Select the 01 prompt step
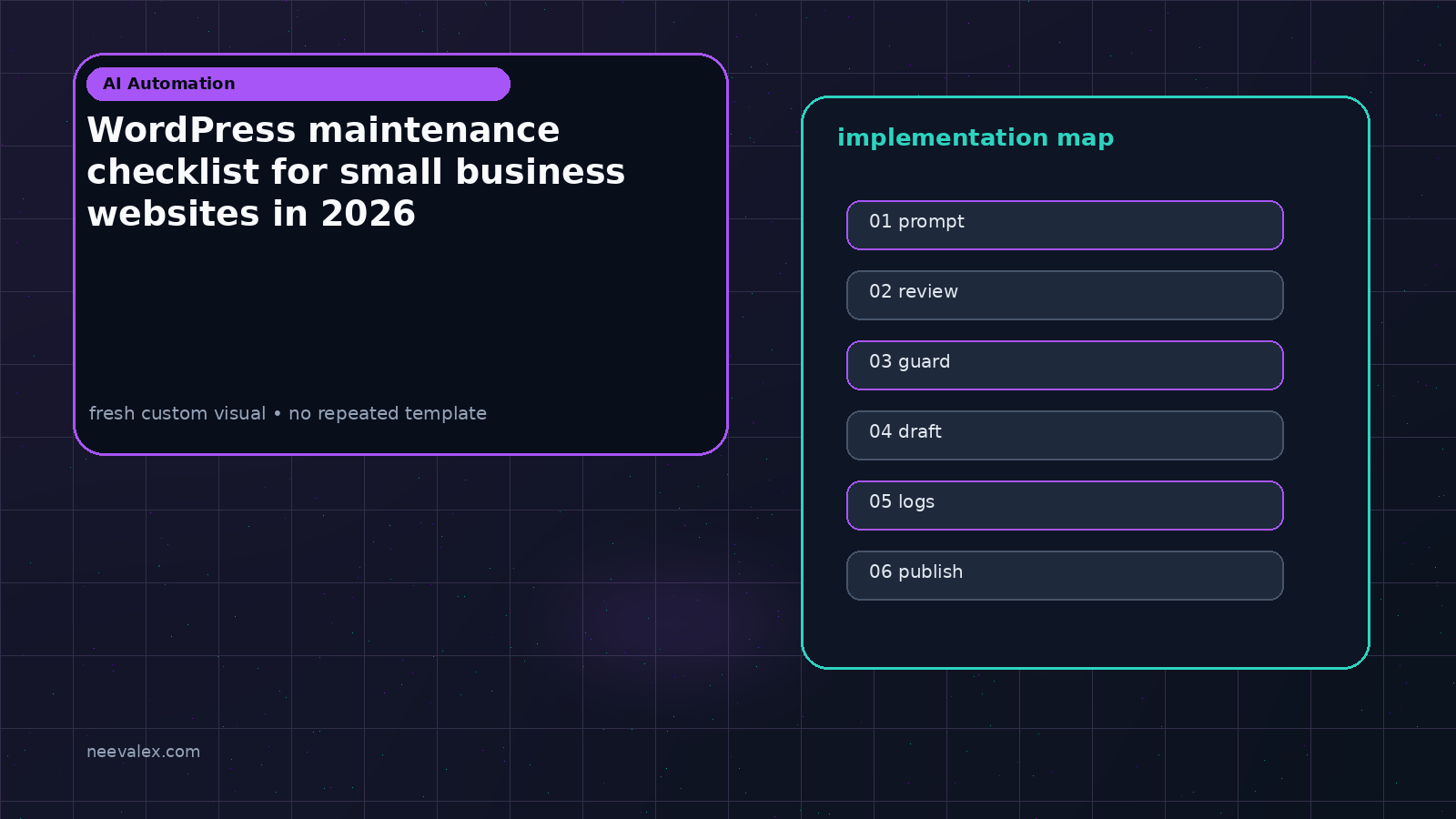The width and height of the screenshot is (1456, 819). 1065,225
